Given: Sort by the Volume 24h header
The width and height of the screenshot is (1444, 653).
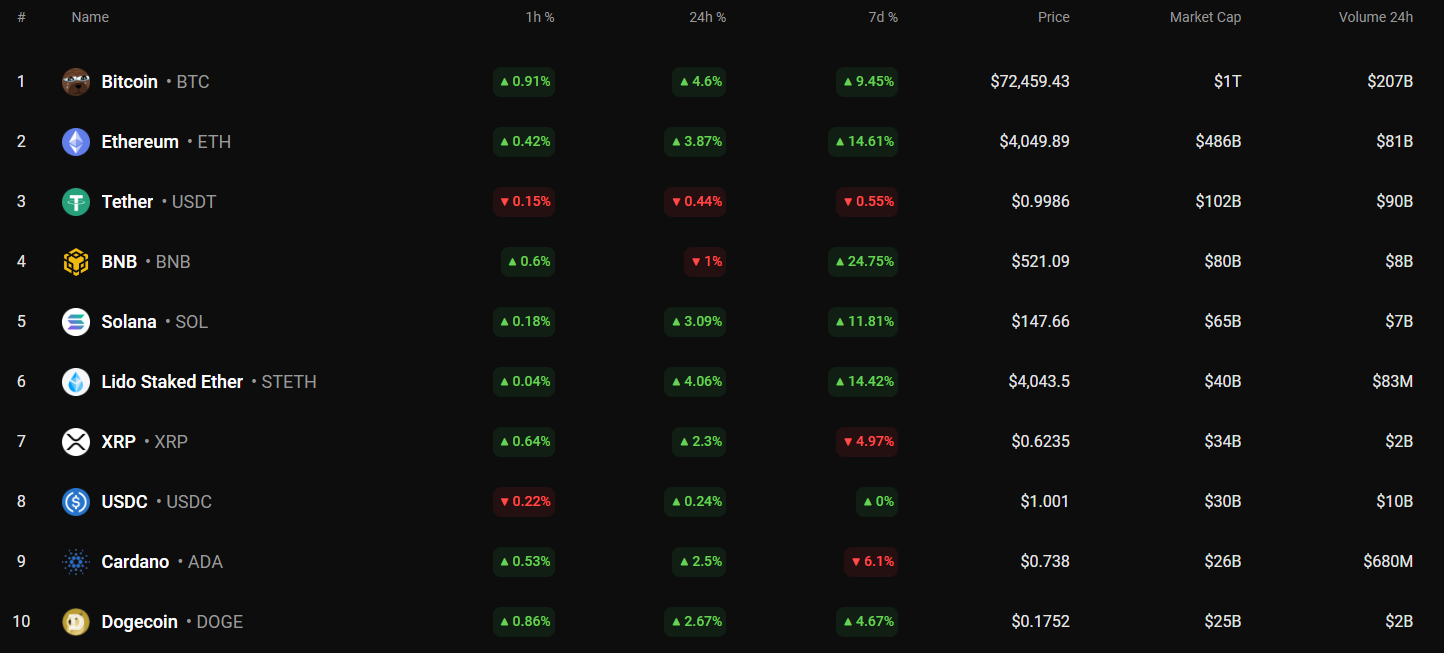Looking at the screenshot, I should (x=1375, y=17).
